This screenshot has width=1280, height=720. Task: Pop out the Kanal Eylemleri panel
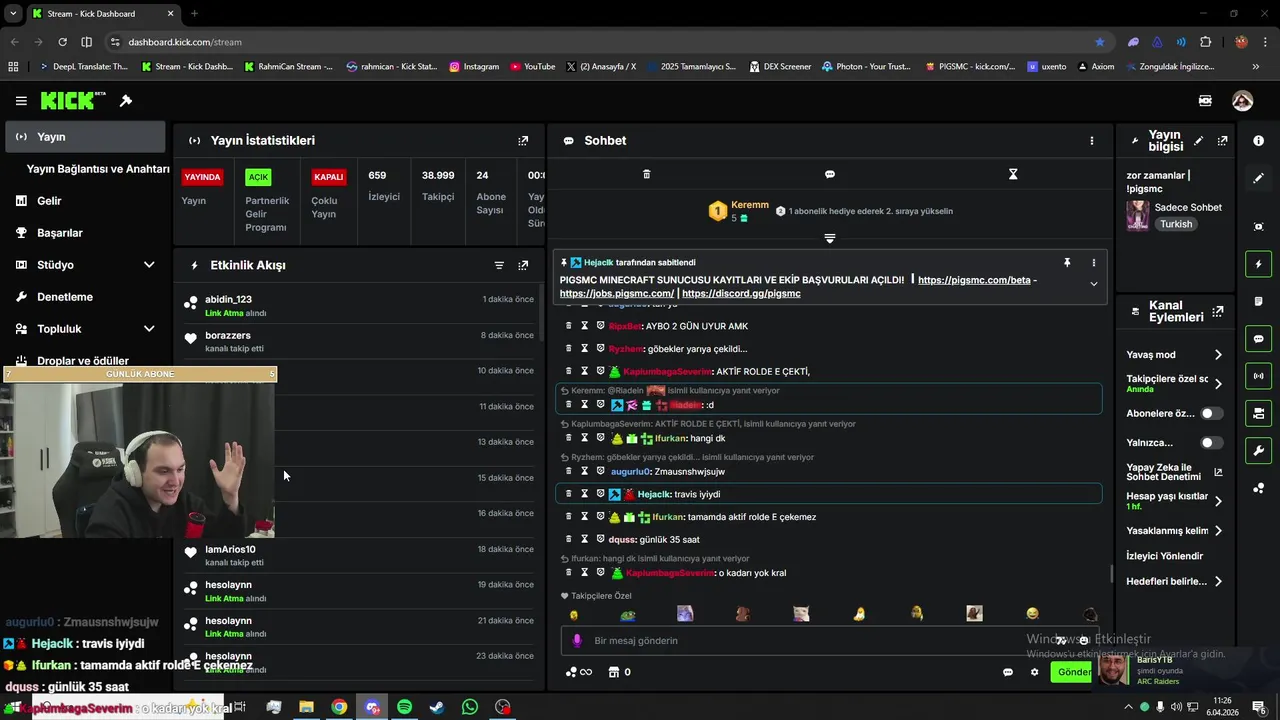(1217, 312)
